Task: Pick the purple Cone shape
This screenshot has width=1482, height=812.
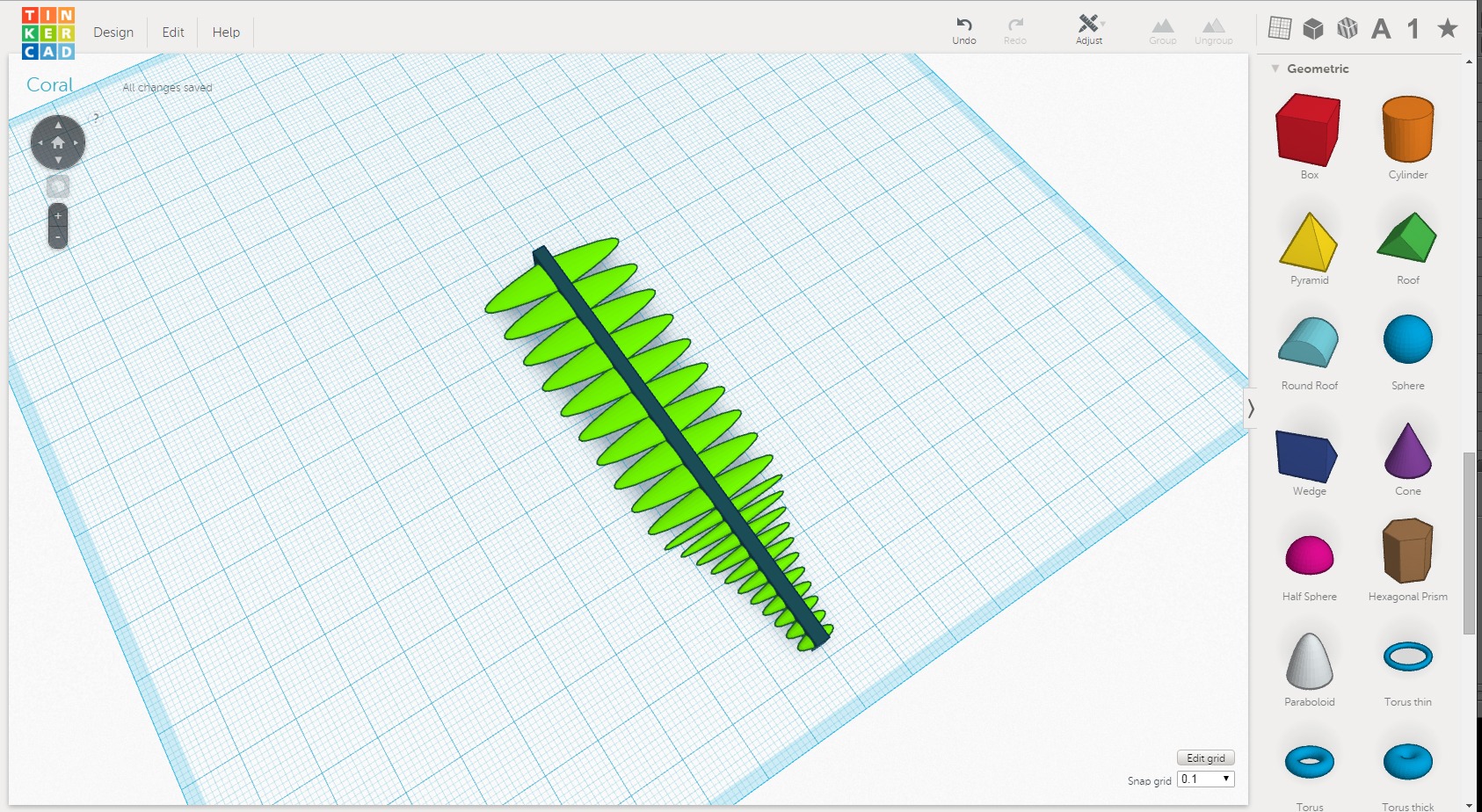Action: click(x=1408, y=451)
